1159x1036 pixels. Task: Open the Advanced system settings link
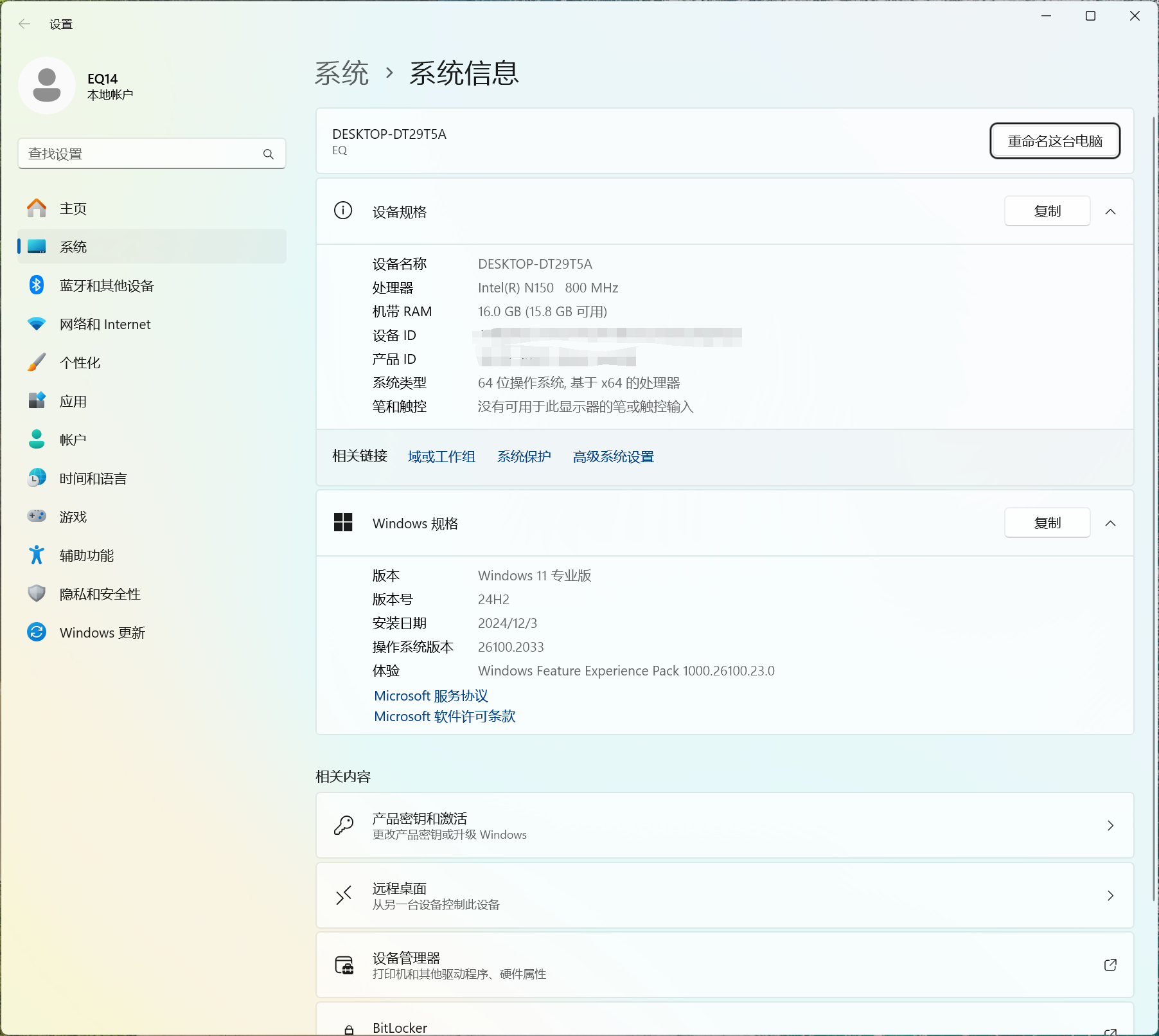613,457
